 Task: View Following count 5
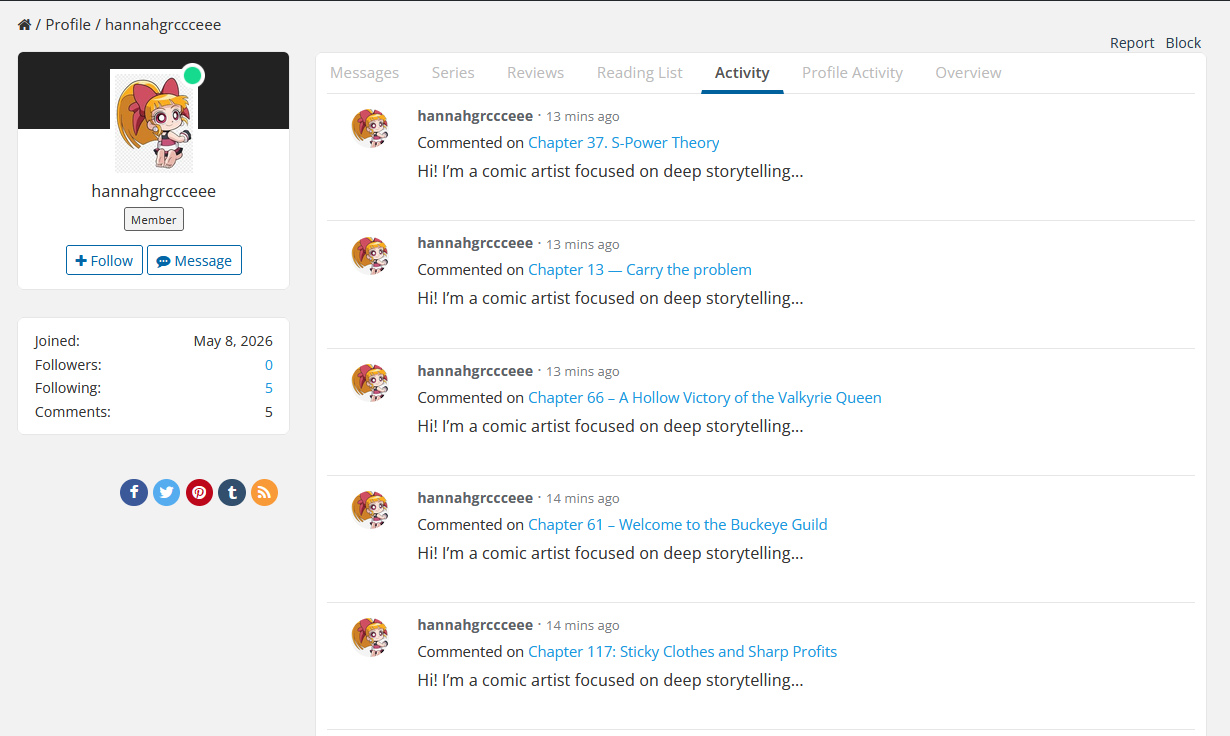[269, 388]
